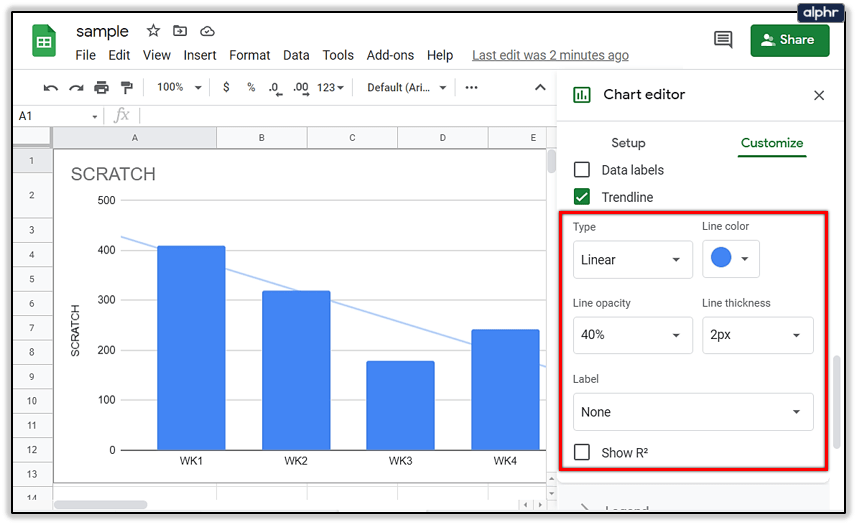This screenshot has width=857, height=525.
Task: Open the Help menu
Action: tap(440, 55)
